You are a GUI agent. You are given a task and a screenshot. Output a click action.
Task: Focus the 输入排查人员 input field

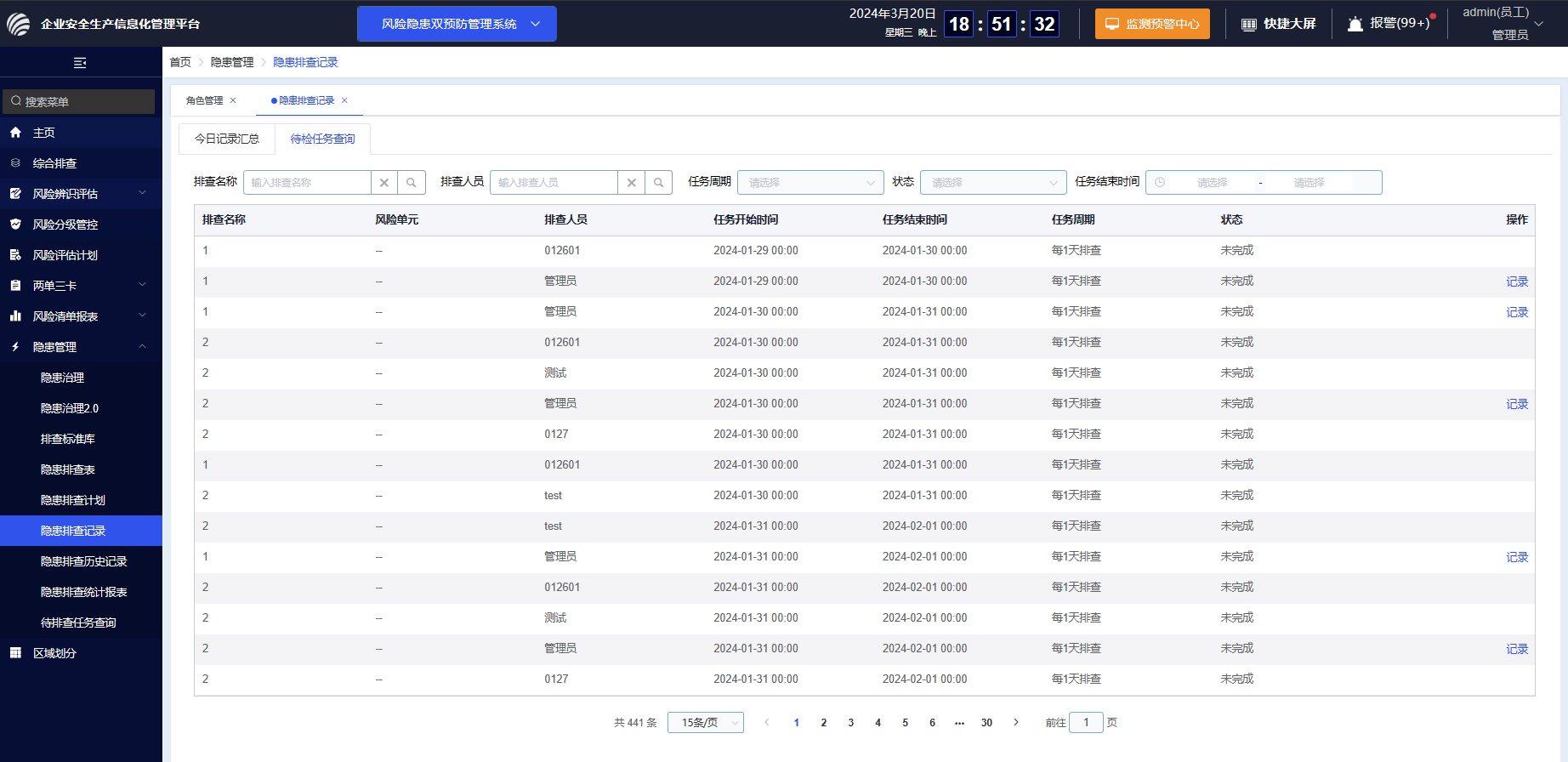click(554, 183)
